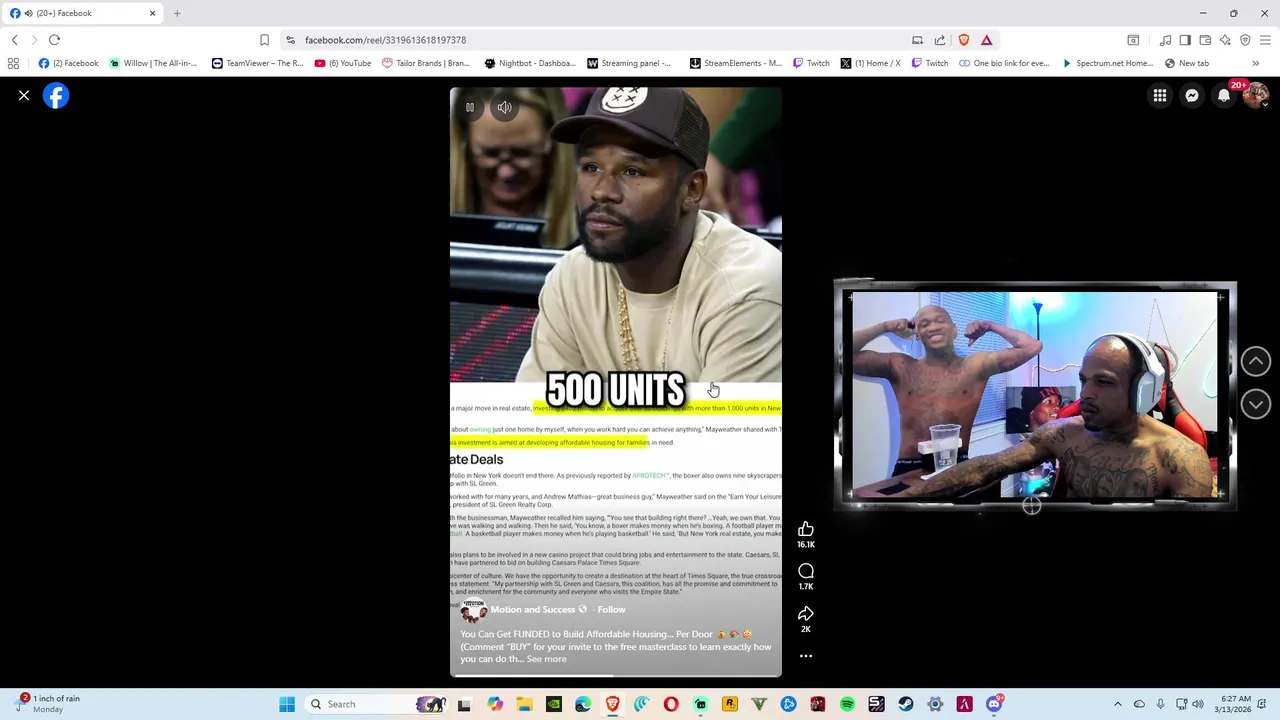Expand hidden bookmarks with double chevron
Screen dimensions: 1280x720
[x=1256, y=63]
